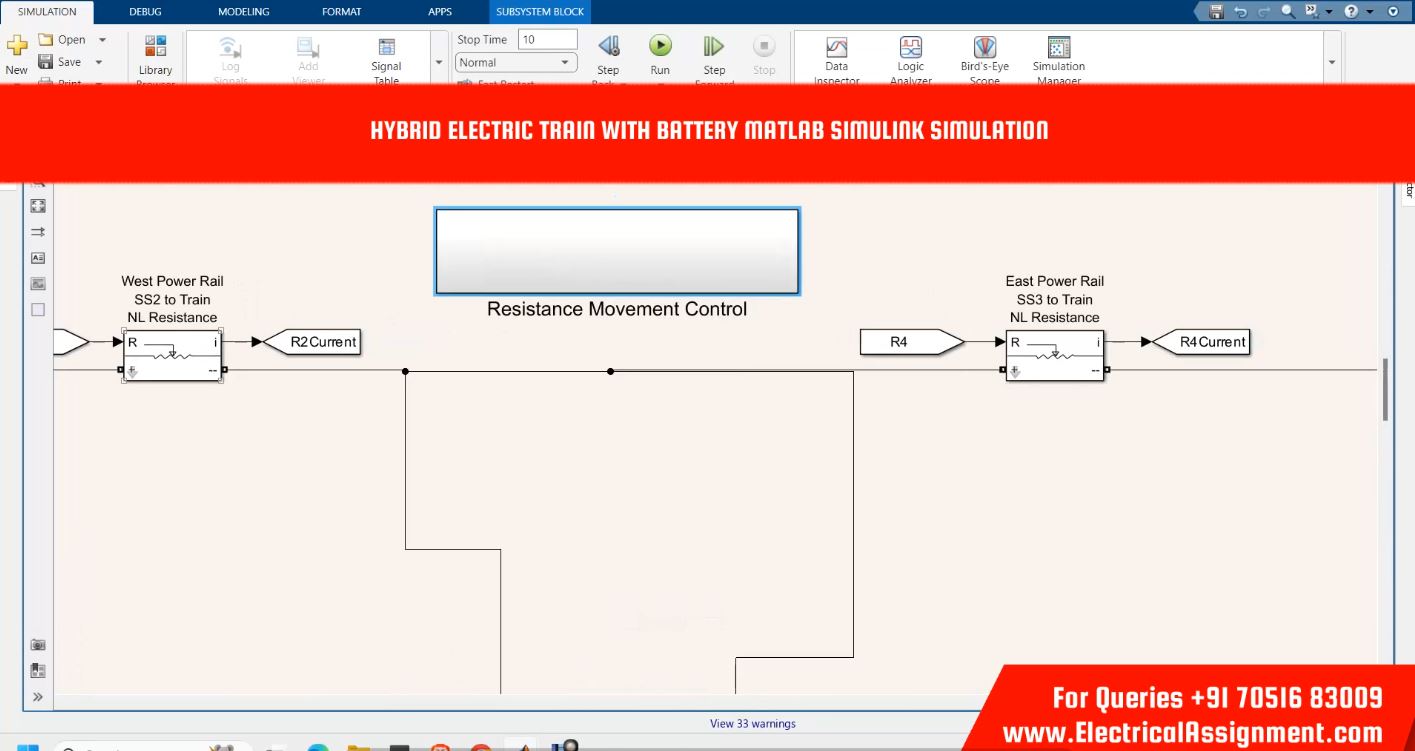Click the camera screenshot icon in the palette
1415x751 pixels.
tap(38, 645)
